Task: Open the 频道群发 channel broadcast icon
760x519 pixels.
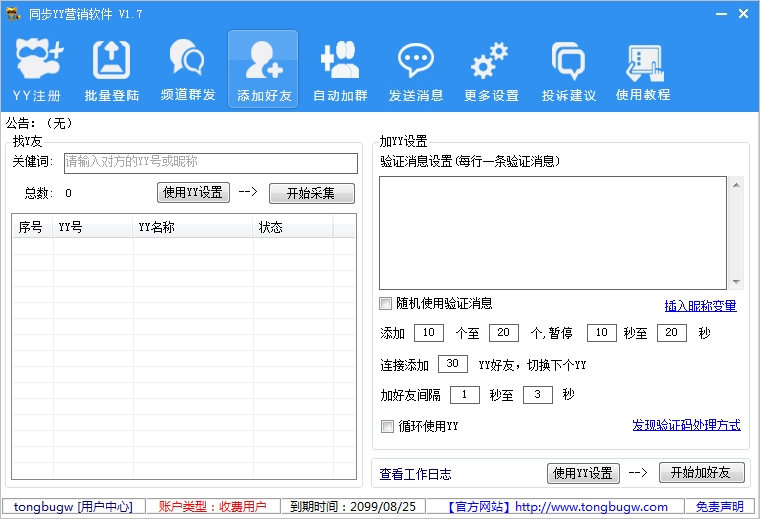Action: [x=188, y=69]
